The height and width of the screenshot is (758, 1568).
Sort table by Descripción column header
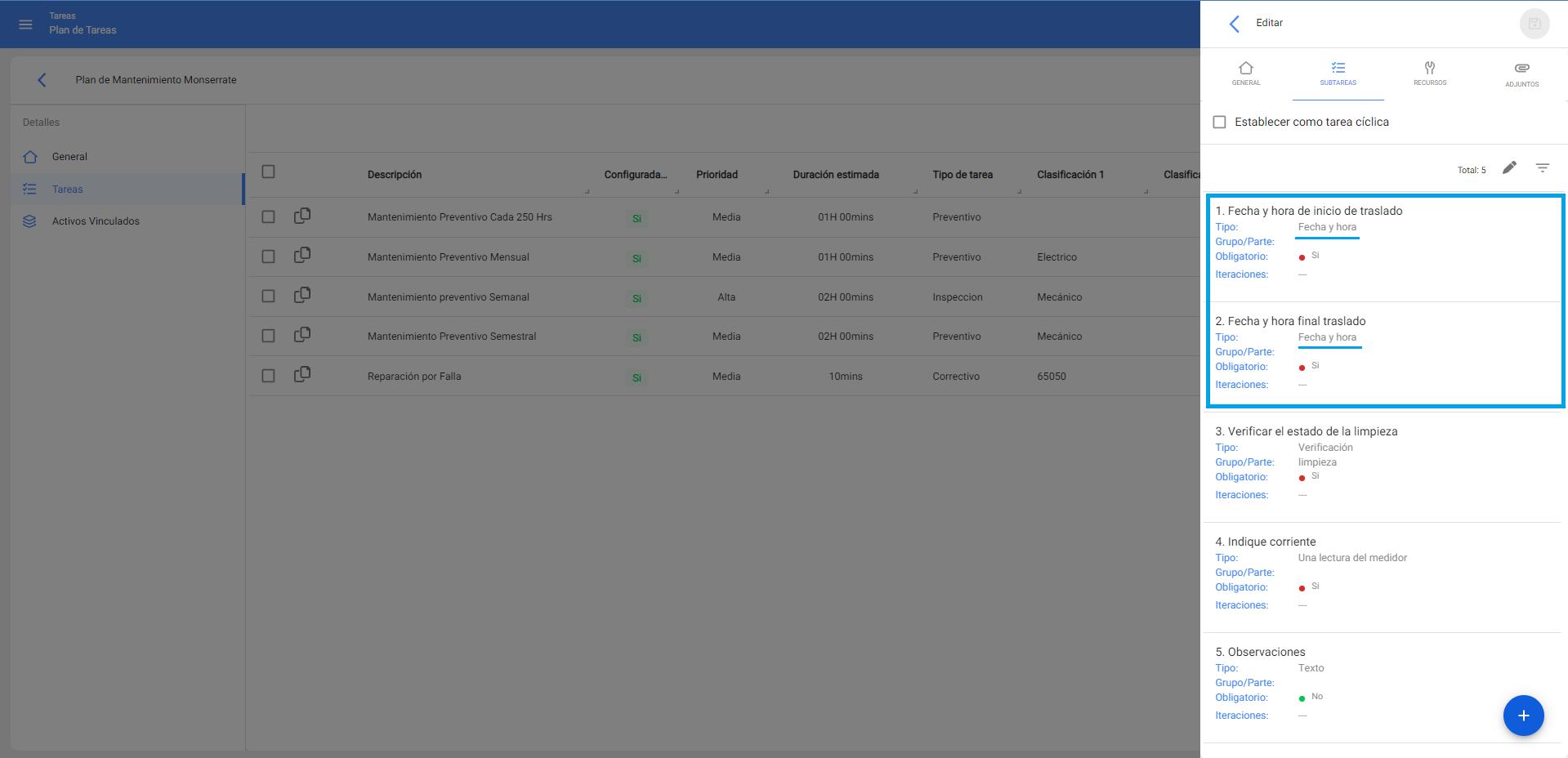[x=395, y=175]
